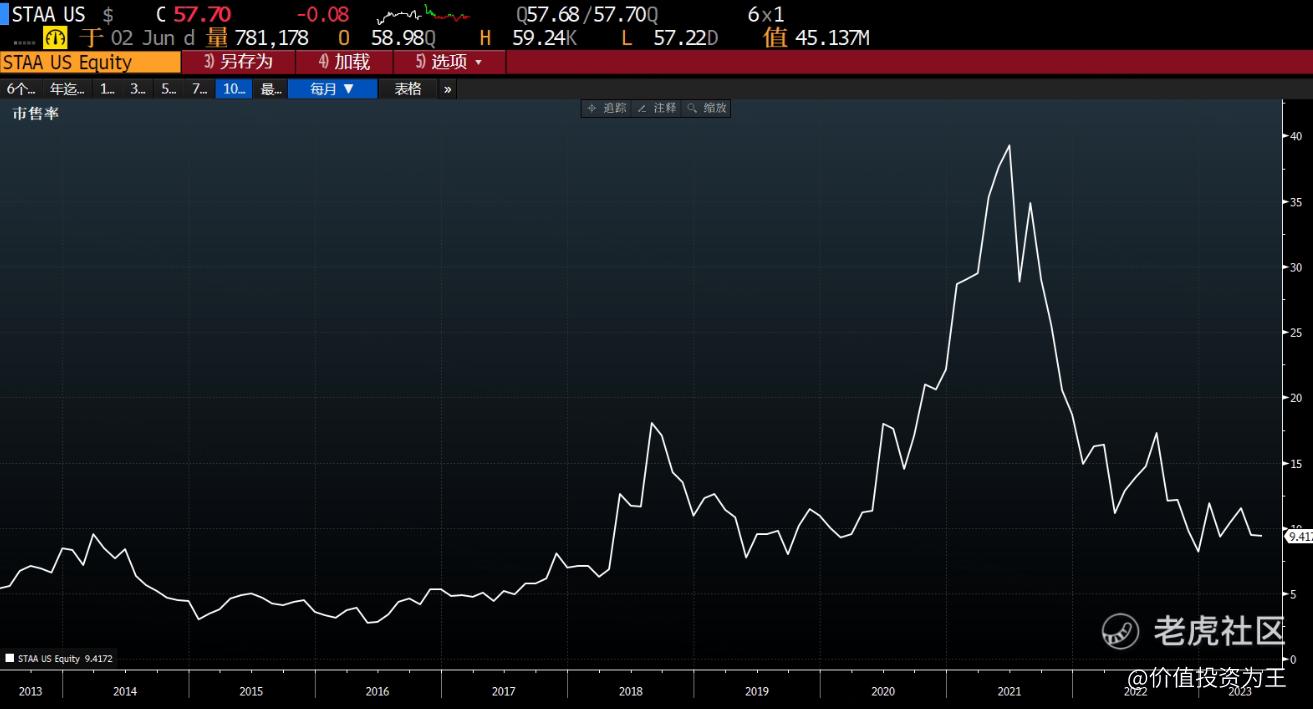This screenshot has width=1313, height=709.
Task: Expand more options with » chevron
Action: click(447, 89)
